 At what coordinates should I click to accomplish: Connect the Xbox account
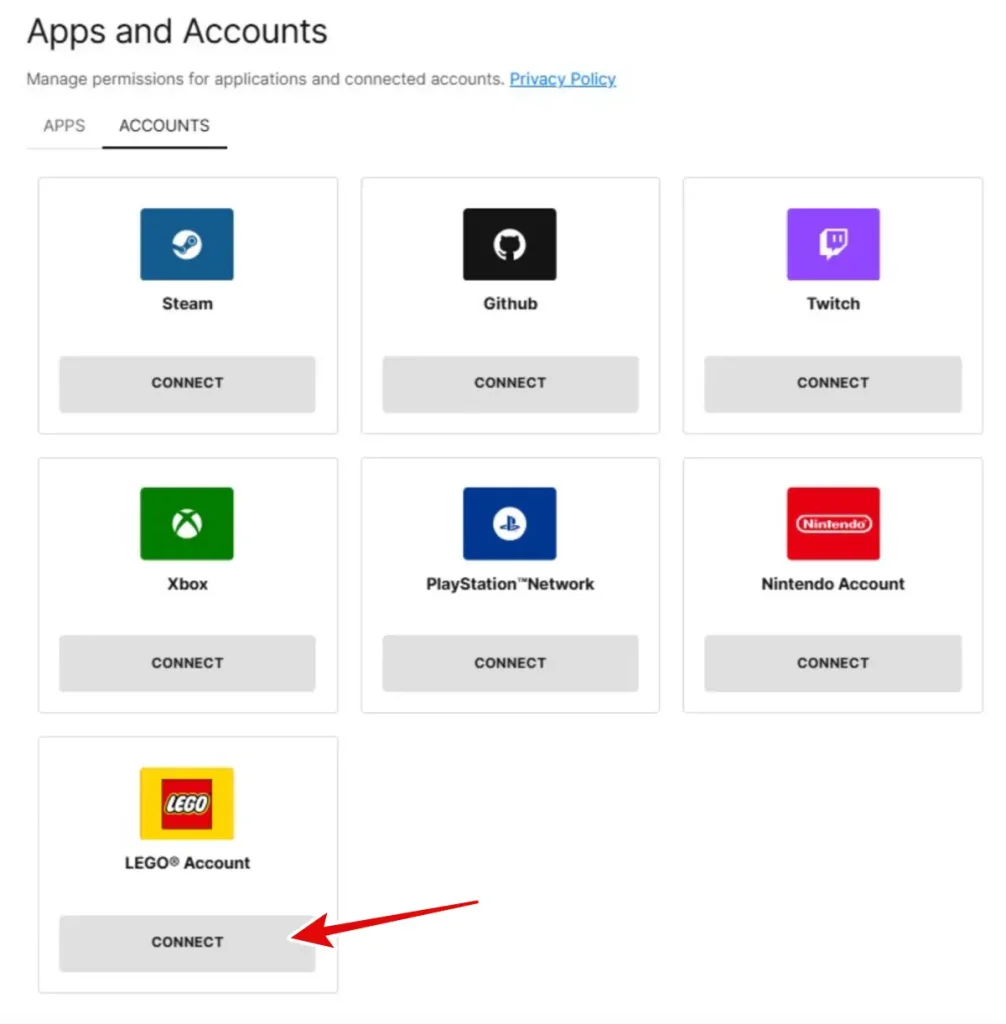(187, 663)
